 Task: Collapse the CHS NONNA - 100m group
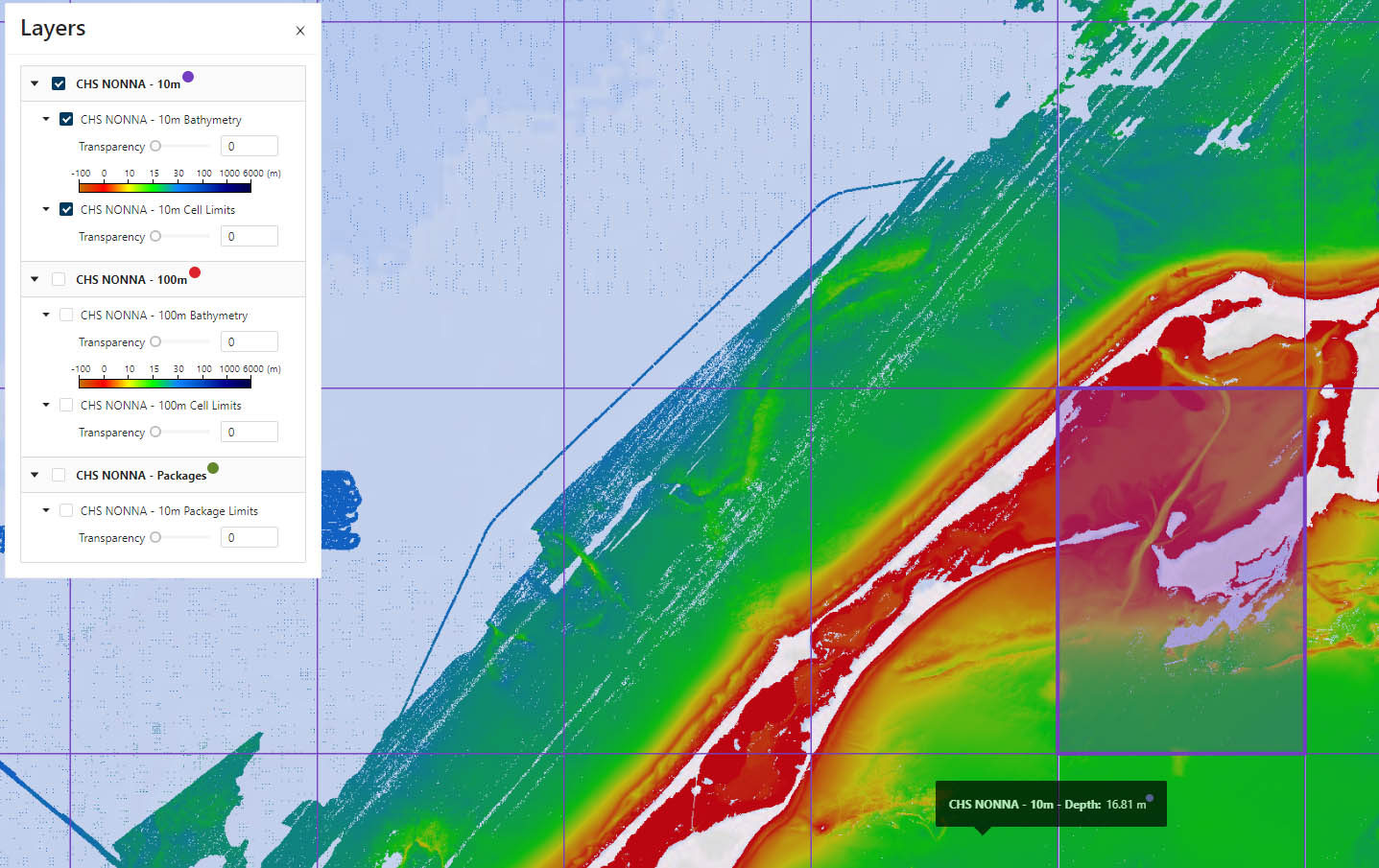pyautogui.click(x=35, y=279)
